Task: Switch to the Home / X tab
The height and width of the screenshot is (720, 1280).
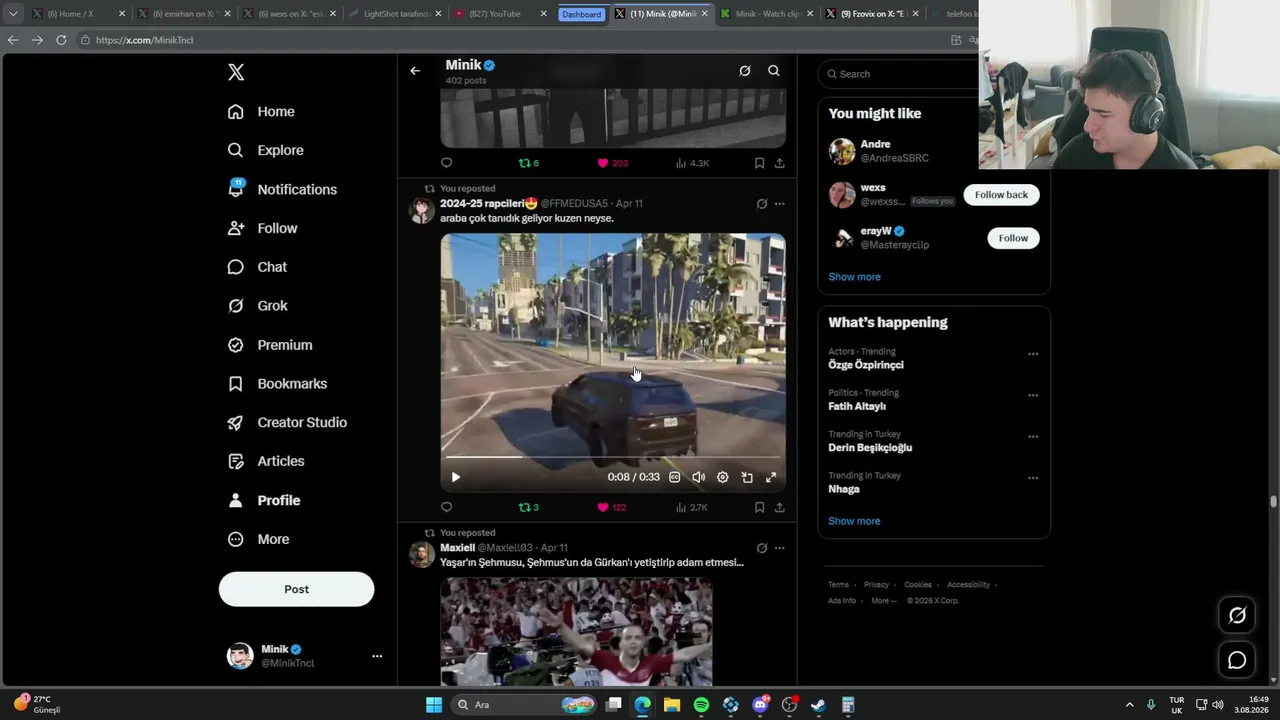Action: tap(78, 14)
